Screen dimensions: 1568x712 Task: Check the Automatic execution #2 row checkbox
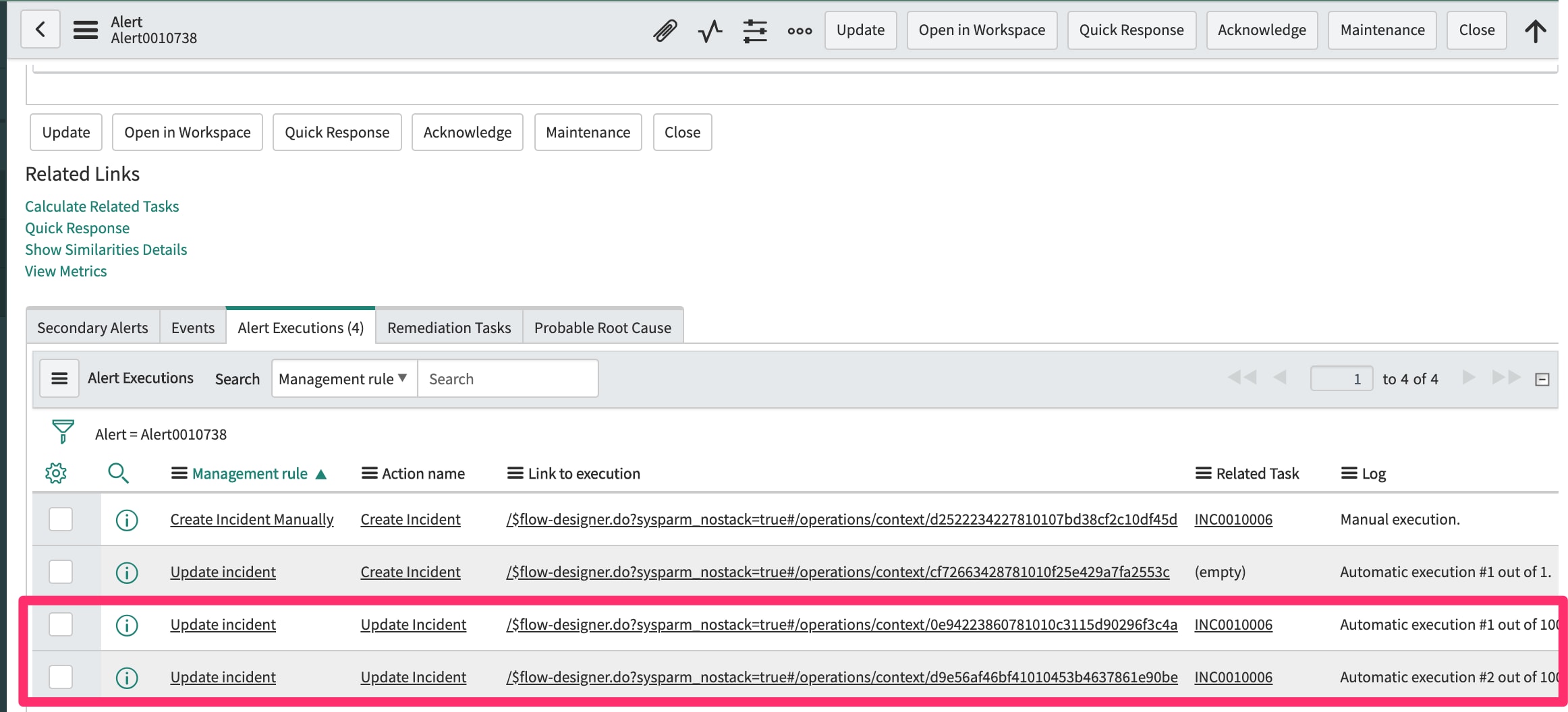(61, 678)
